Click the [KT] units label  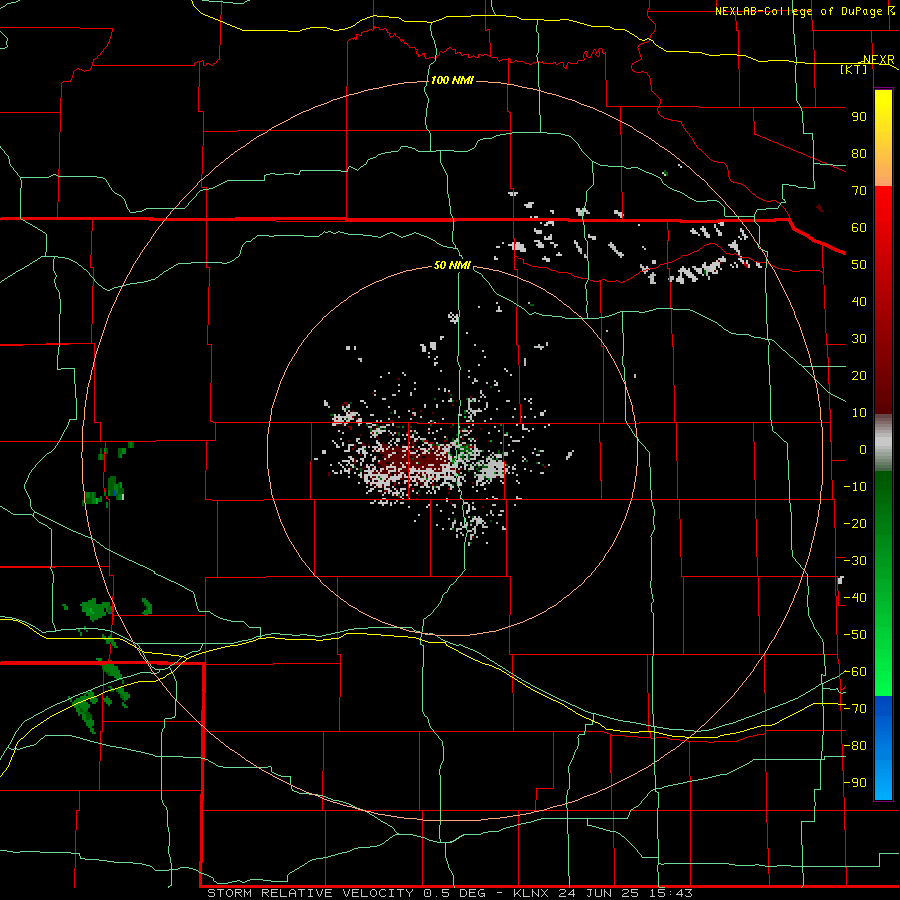click(854, 69)
